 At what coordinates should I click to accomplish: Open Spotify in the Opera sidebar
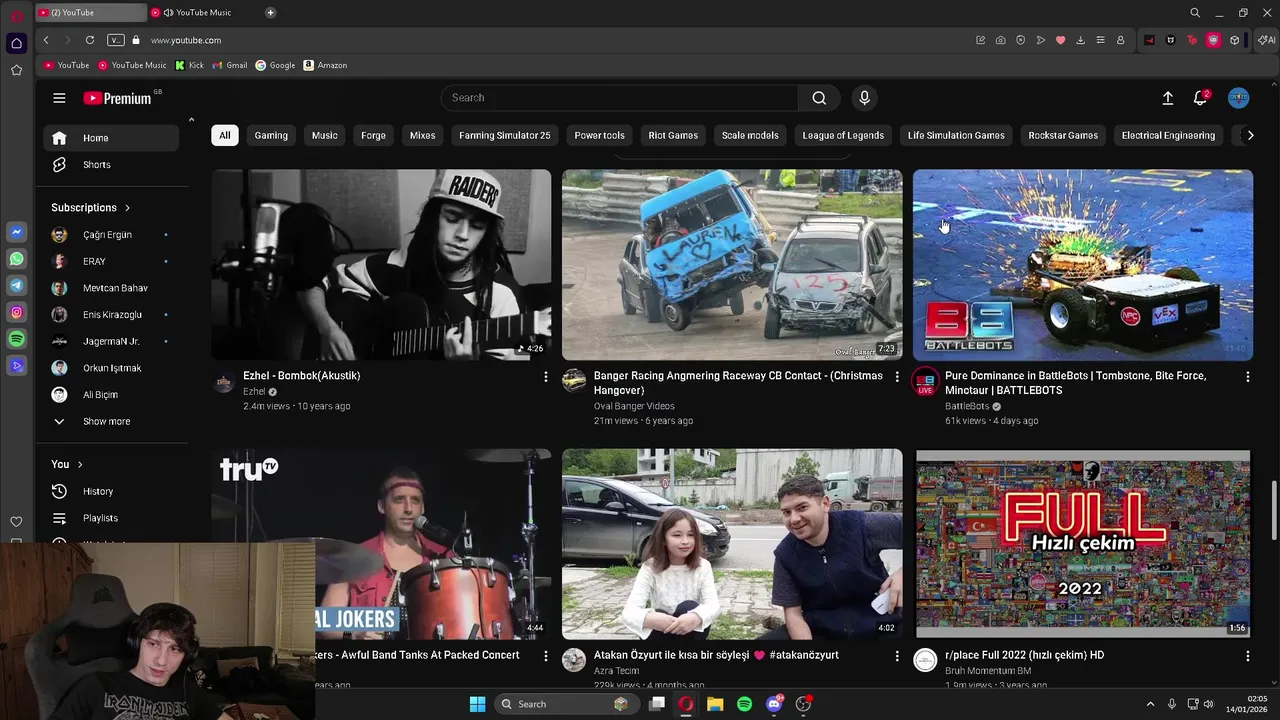pos(16,340)
